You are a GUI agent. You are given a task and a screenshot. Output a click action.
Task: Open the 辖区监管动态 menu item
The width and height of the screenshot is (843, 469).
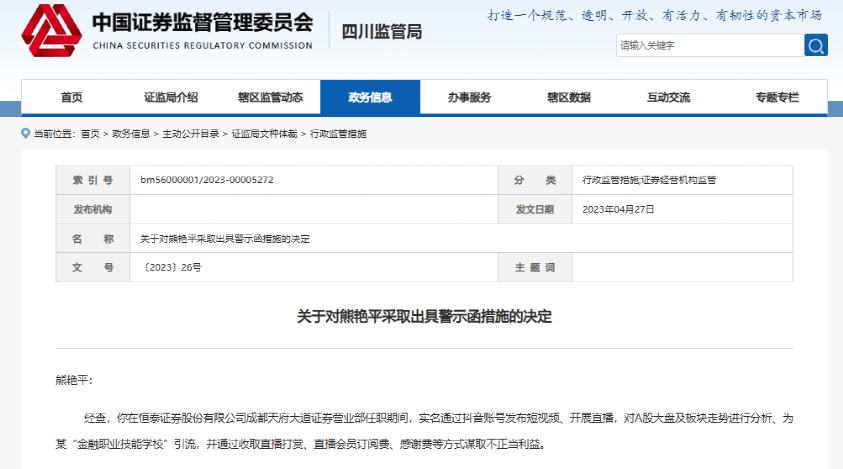270,97
